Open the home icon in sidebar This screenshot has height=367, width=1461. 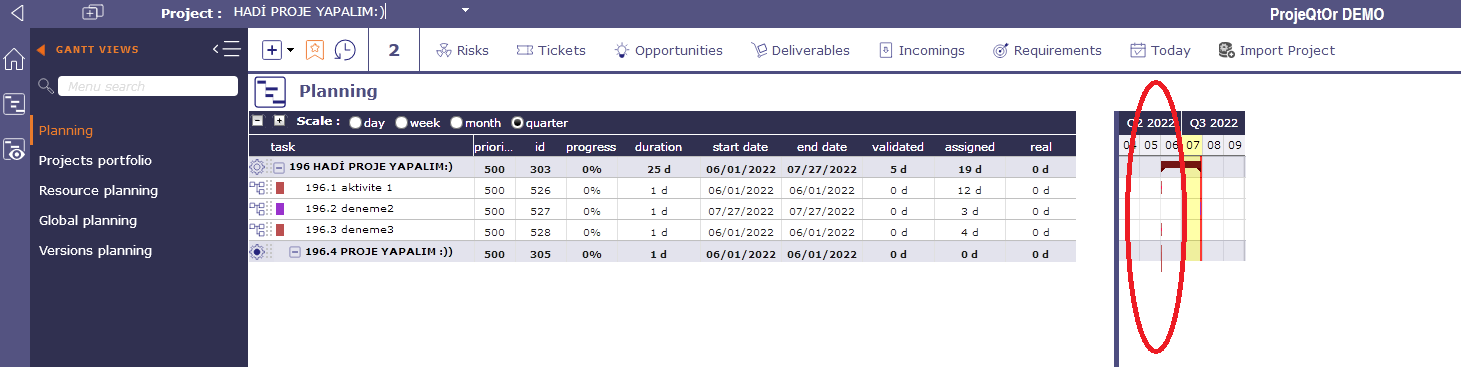(14, 60)
